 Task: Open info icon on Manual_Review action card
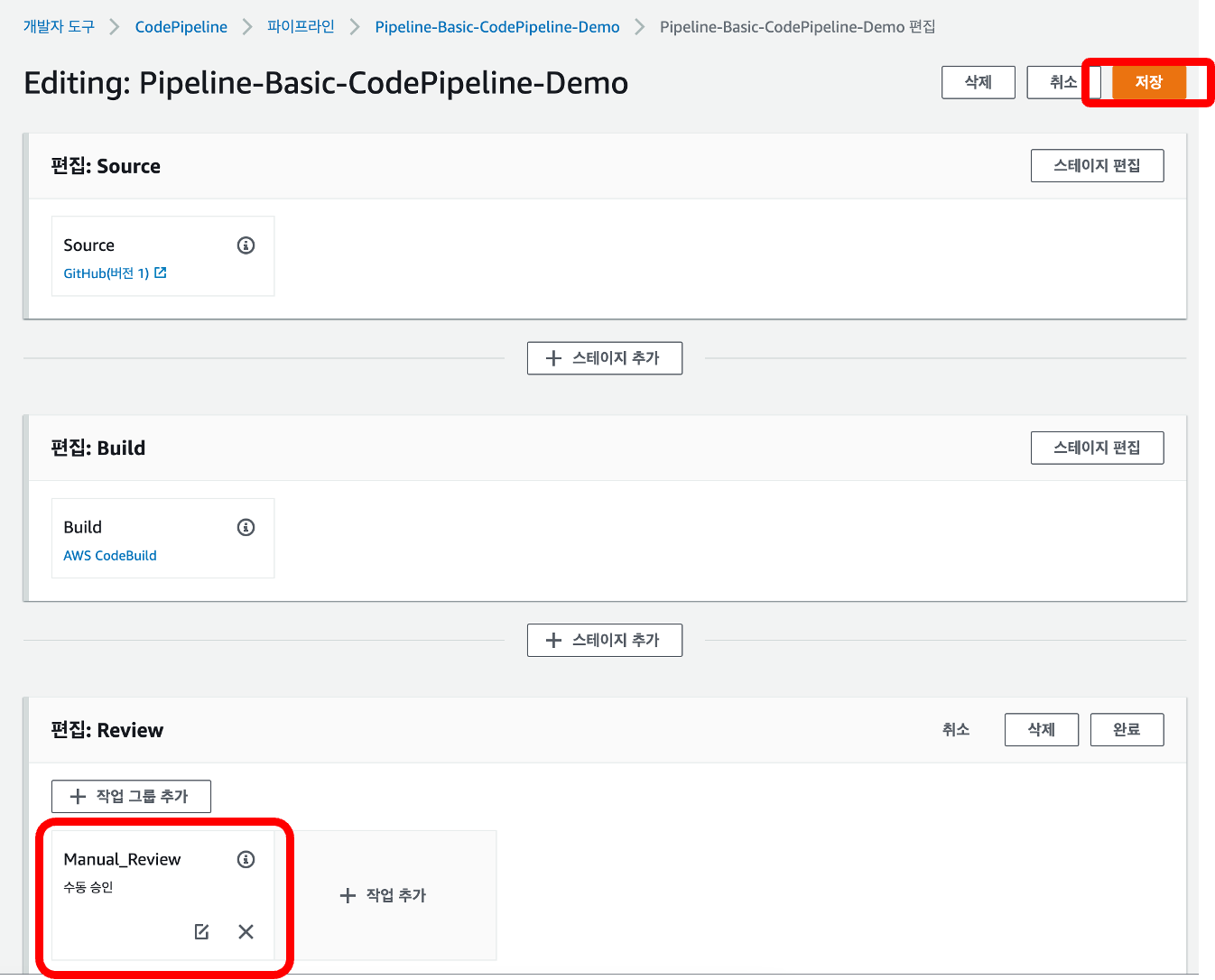point(246,859)
